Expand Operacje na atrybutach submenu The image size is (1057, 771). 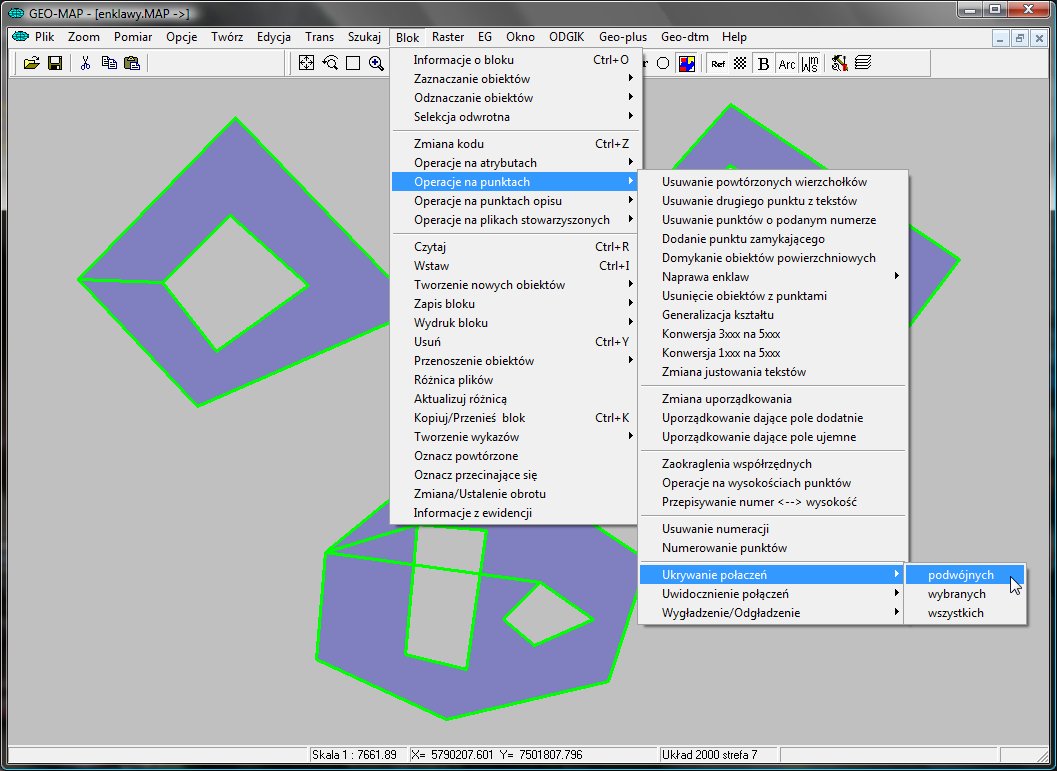pyautogui.click(x=515, y=162)
